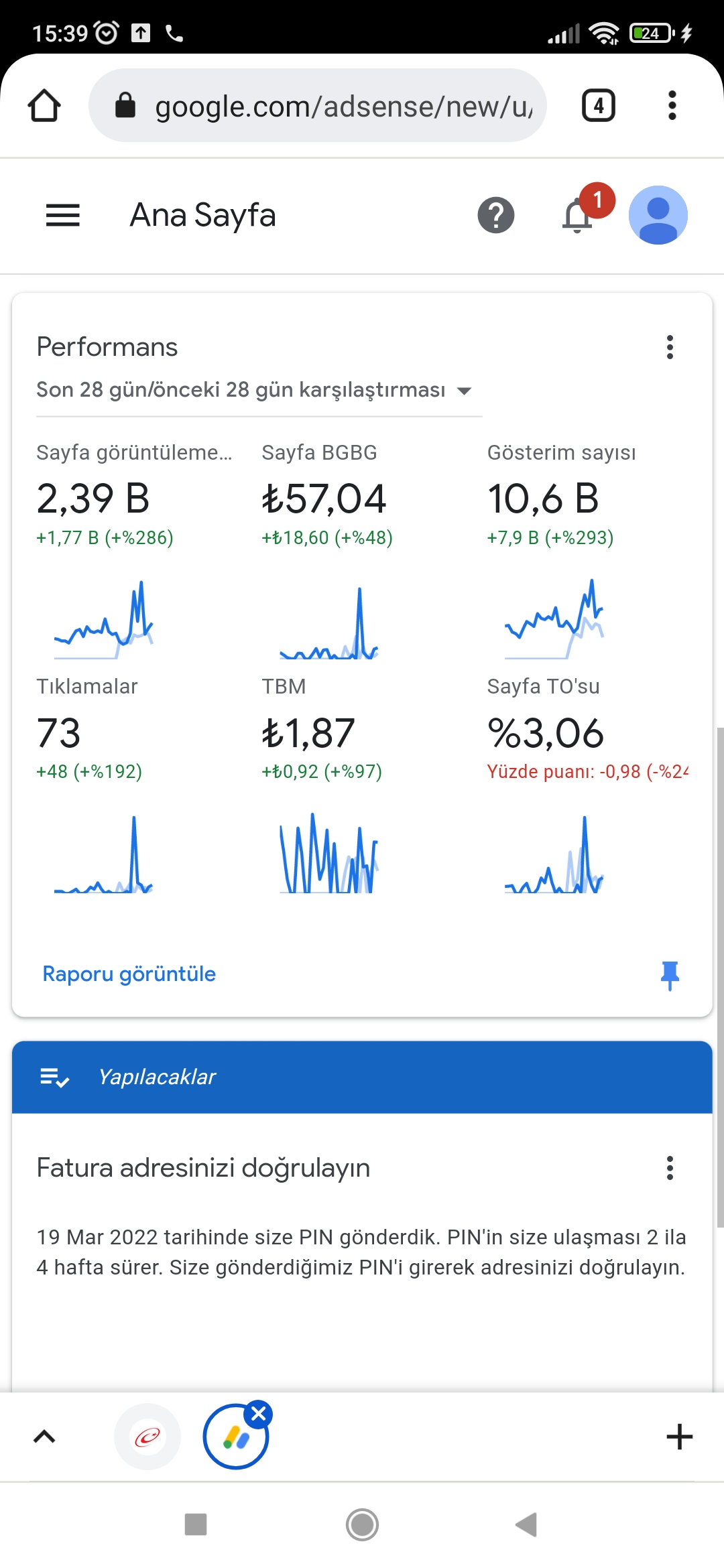Open the help question mark icon
Viewport: 724px width, 1568px height.
pyautogui.click(x=496, y=215)
